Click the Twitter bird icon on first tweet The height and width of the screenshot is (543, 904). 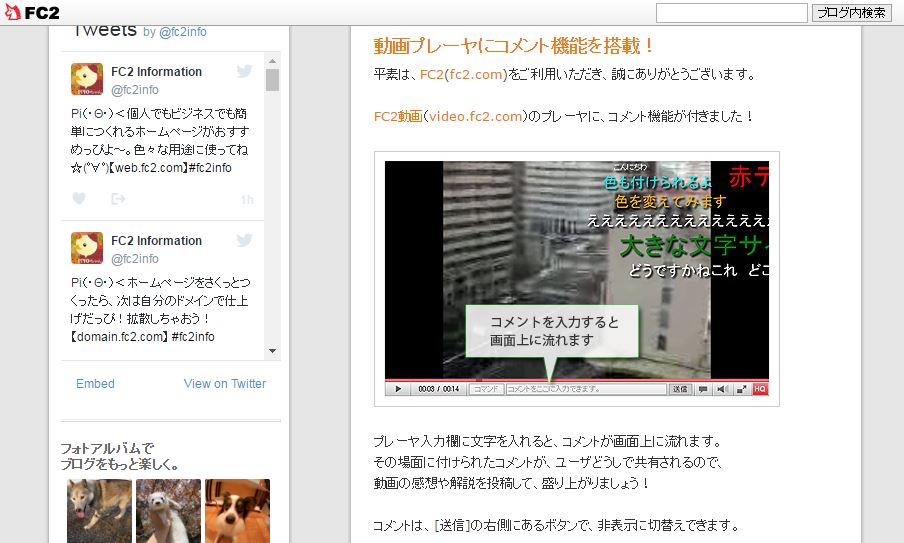tap(244, 71)
